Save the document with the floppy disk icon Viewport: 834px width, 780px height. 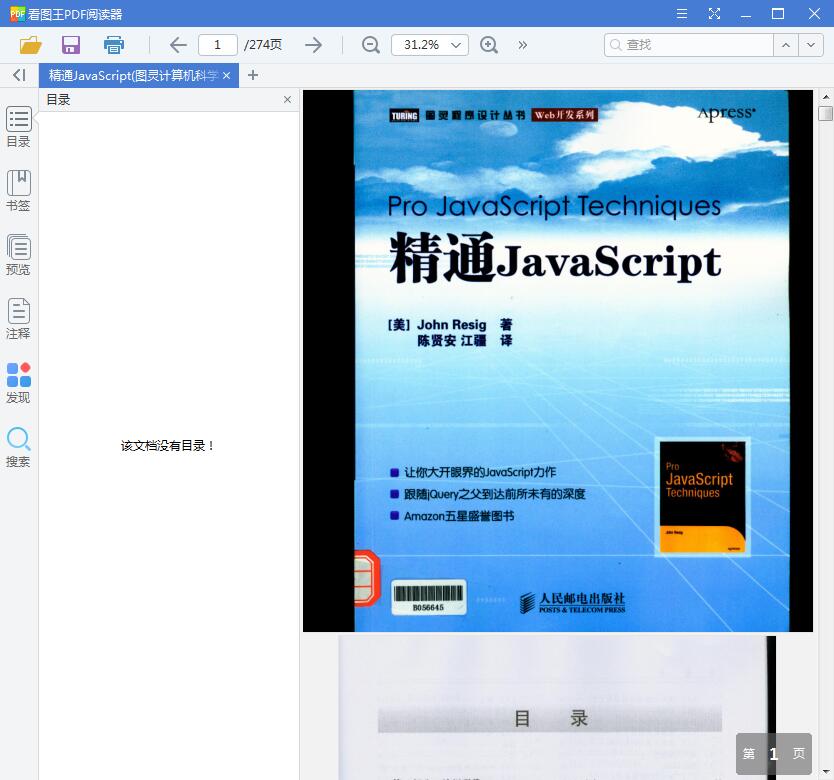(71, 45)
